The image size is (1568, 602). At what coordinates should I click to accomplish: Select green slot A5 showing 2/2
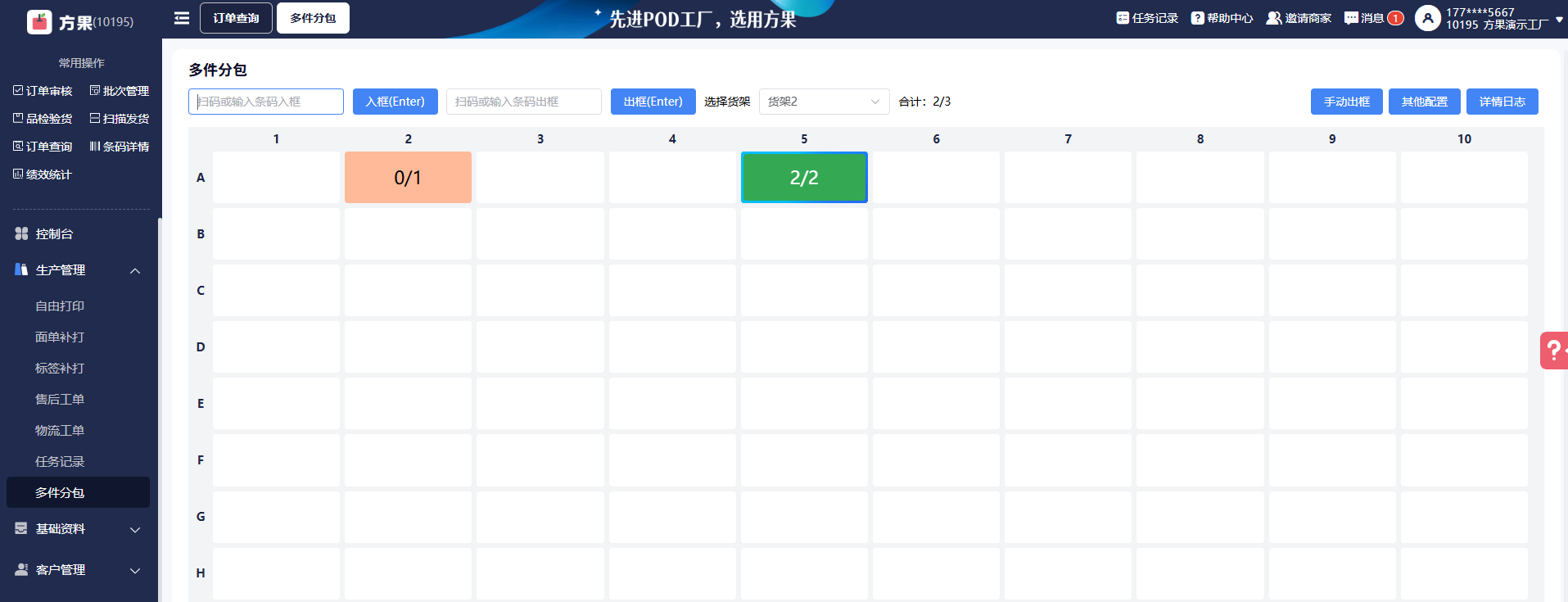pos(804,177)
